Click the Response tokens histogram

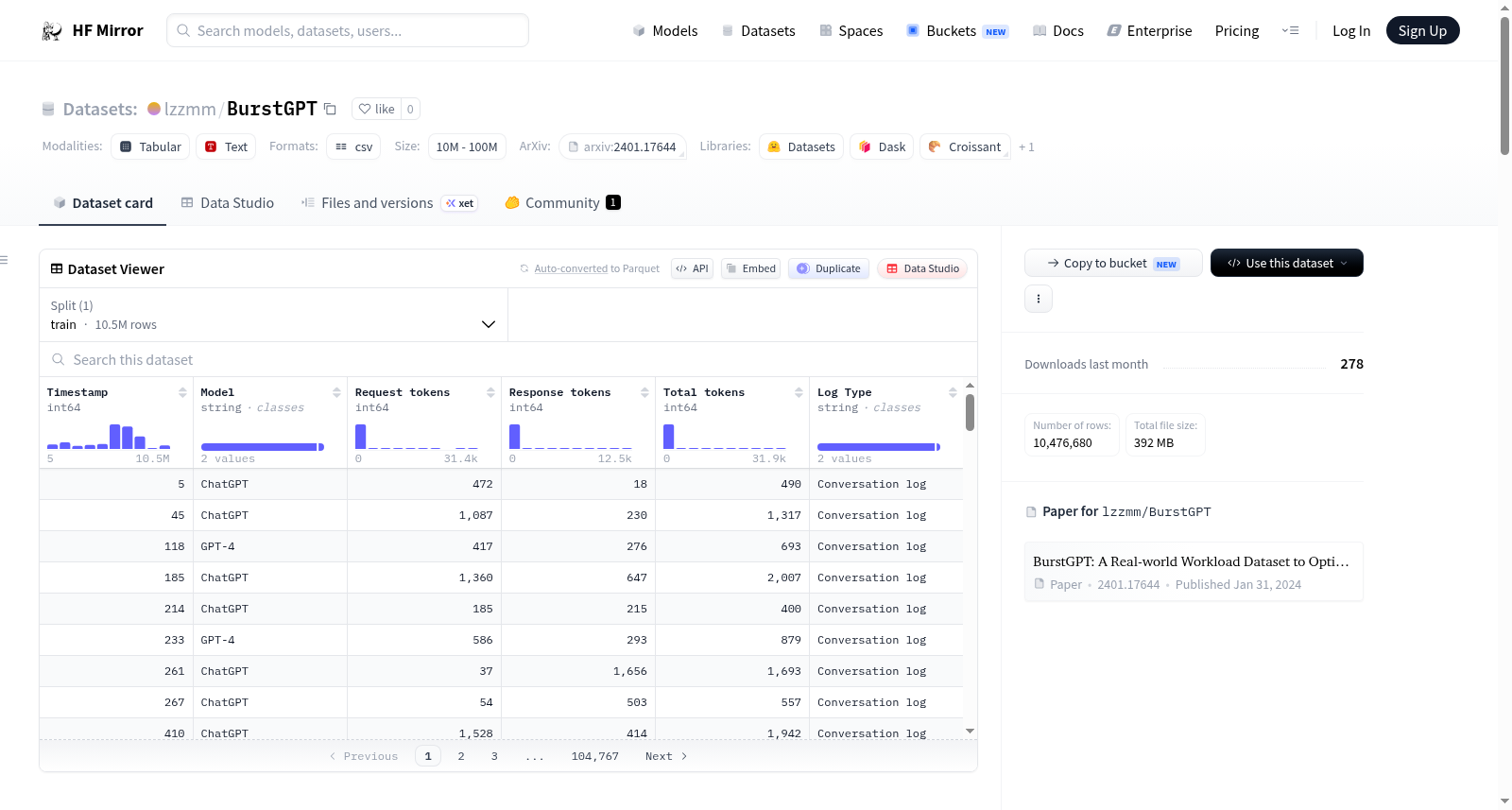pyautogui.click(x=571, y=436)
